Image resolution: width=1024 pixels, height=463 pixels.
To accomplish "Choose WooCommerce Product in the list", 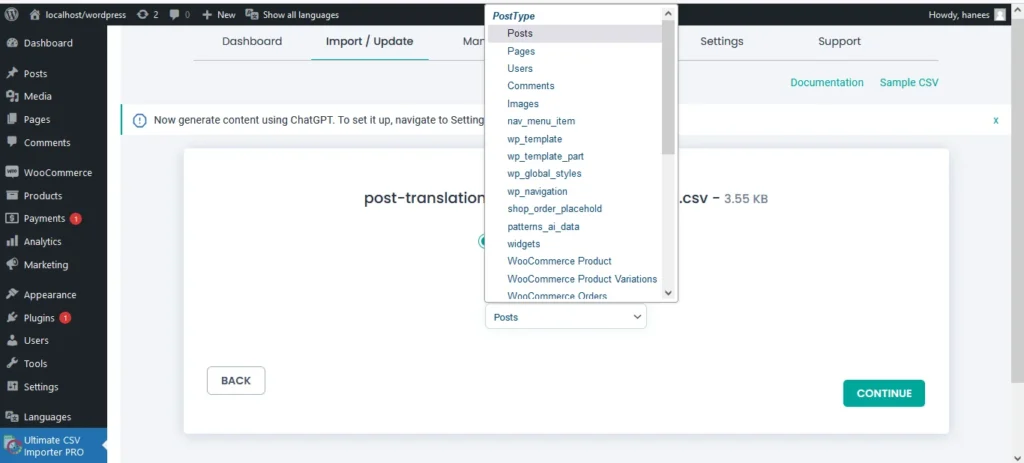I will [x=575, y=261].
